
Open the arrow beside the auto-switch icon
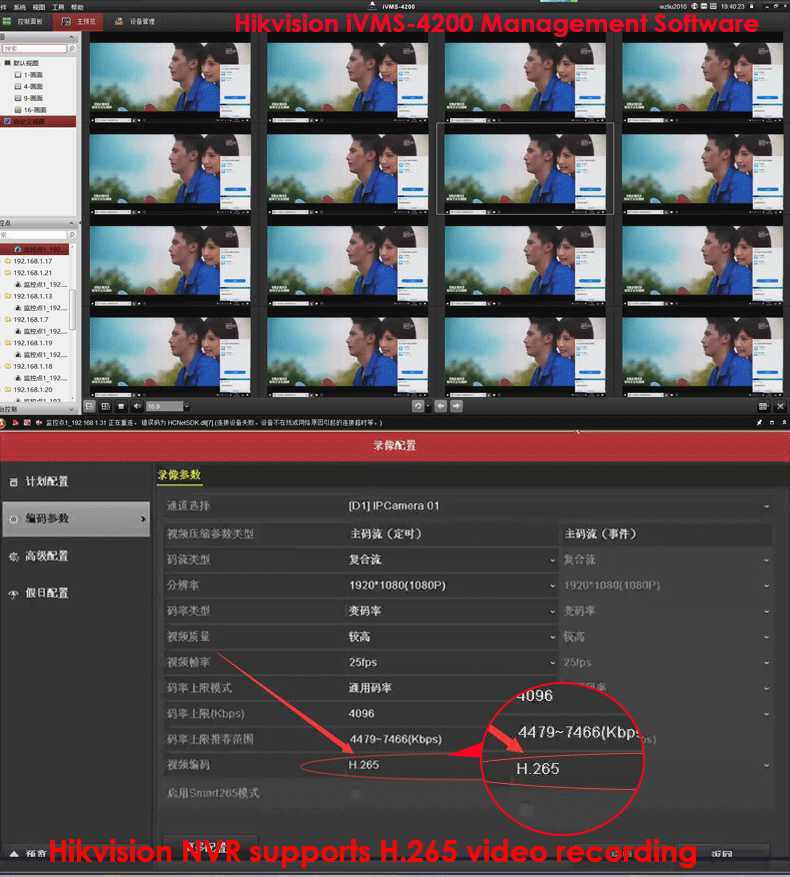click(428, 407)
